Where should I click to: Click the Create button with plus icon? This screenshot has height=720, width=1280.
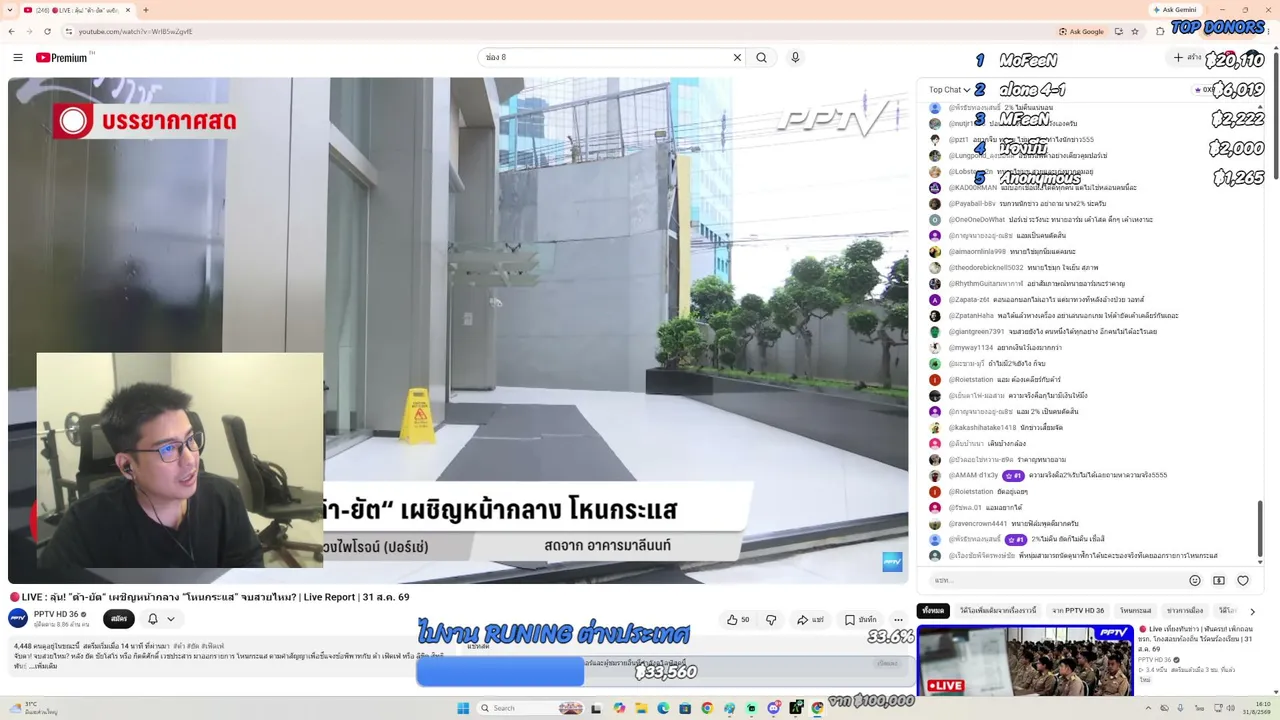(1187, 58)
